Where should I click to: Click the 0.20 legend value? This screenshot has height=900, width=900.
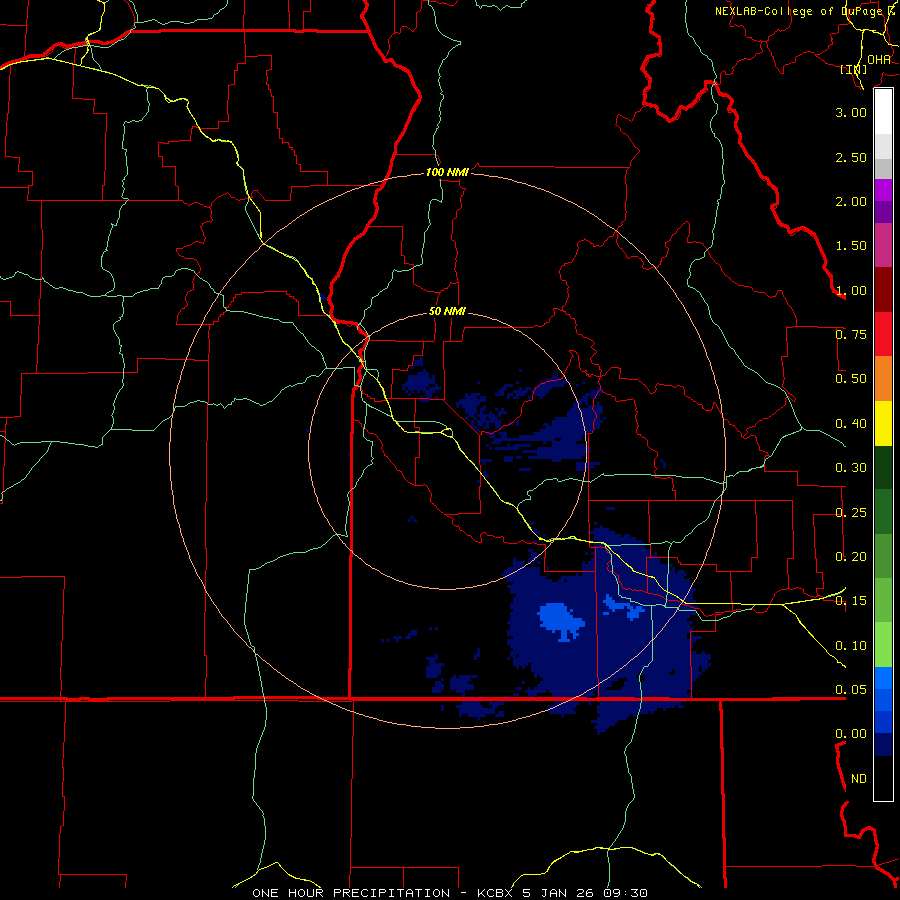tap(851, 557)
